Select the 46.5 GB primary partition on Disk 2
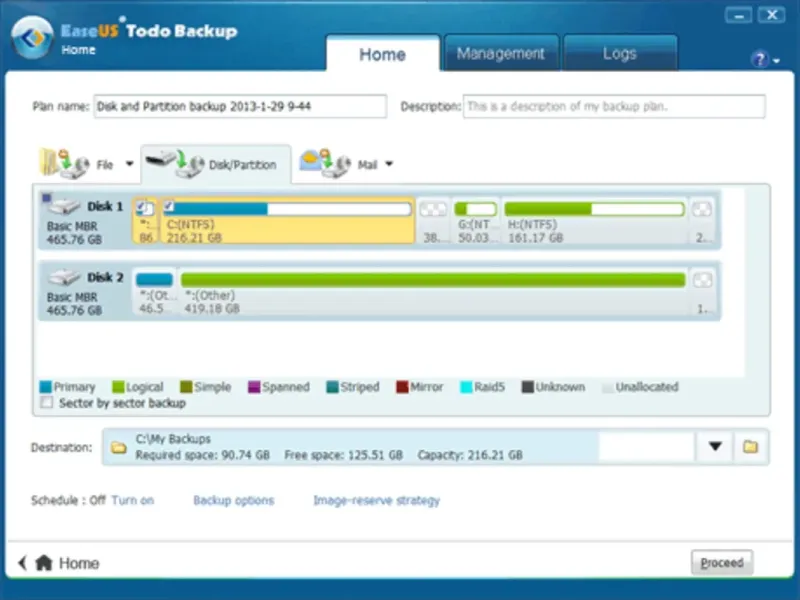Screen dimensions: 800x600 pos(155,292)
